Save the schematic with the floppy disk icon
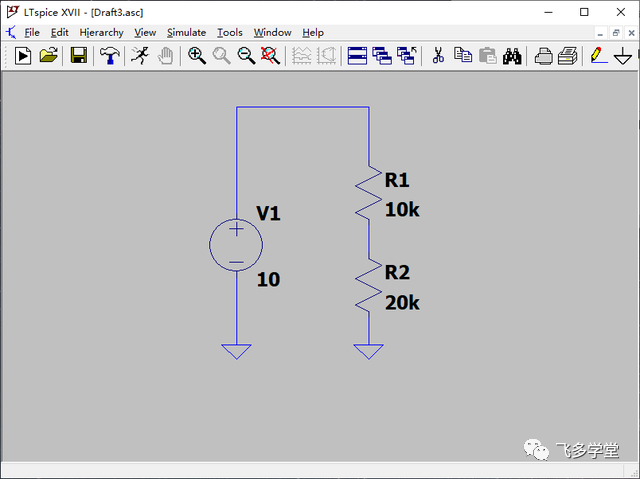 [x=79, y=55]
